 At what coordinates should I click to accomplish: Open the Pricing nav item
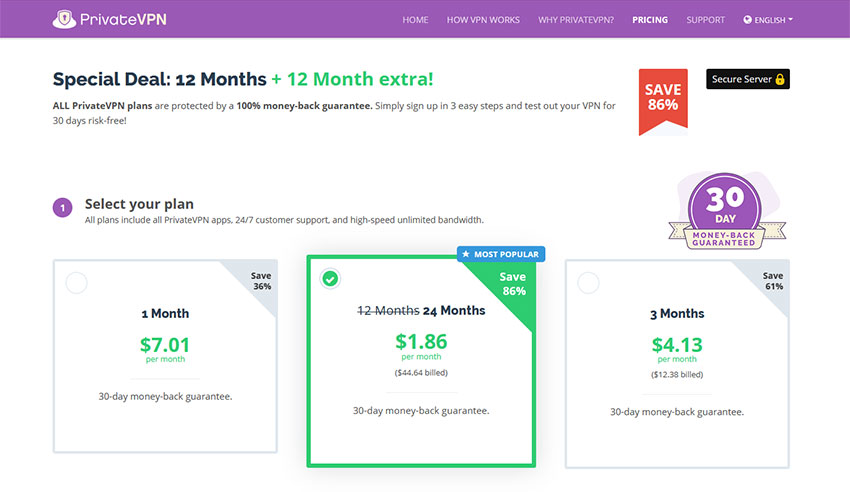point(650,20)
